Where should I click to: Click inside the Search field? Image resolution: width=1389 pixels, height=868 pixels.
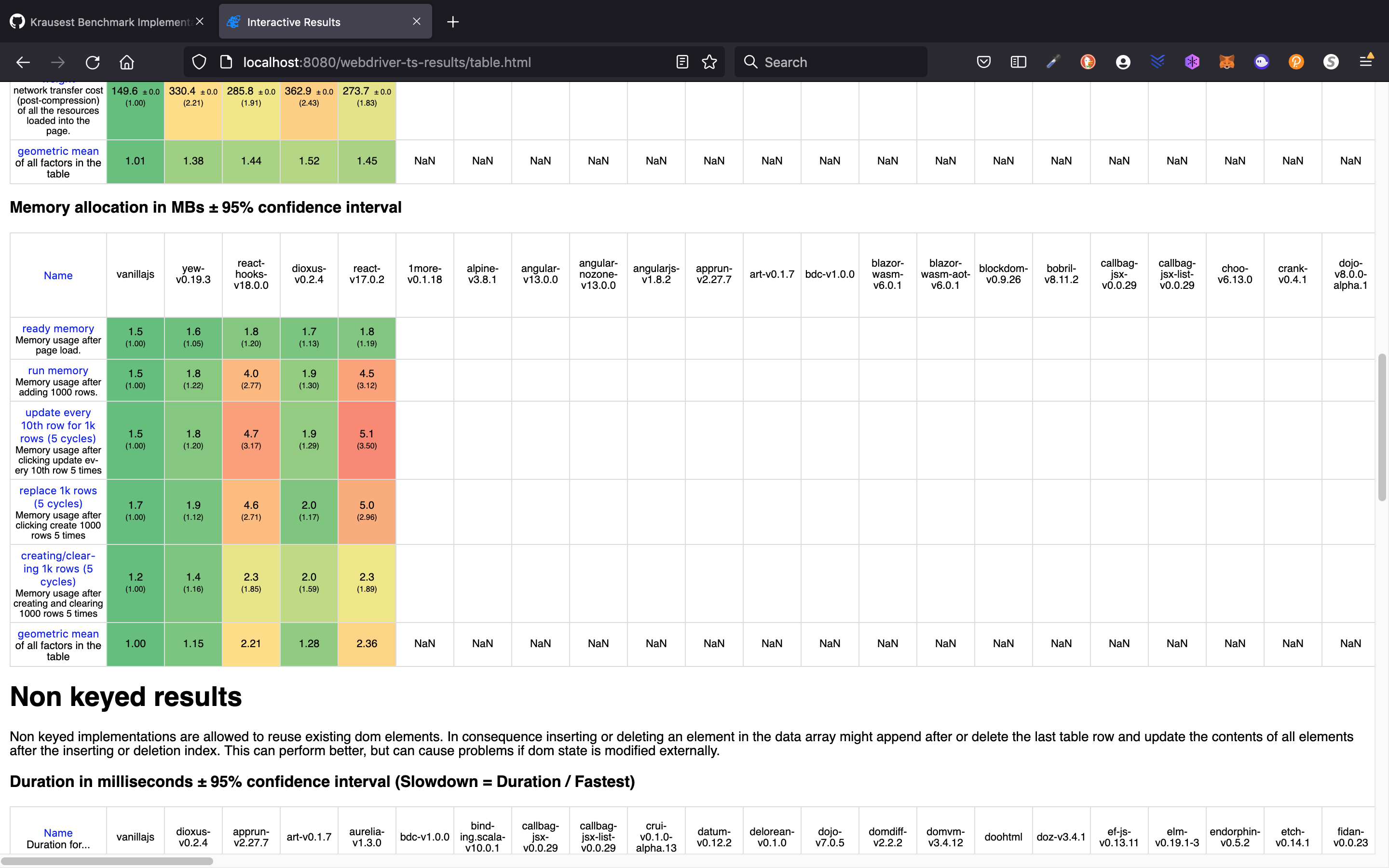coord(831,62)
